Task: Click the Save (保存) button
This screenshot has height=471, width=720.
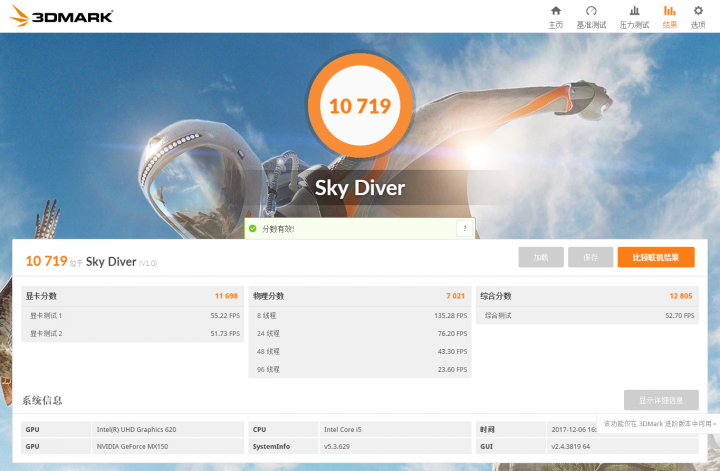Action: pyautogui.click(x=590, y=257)
